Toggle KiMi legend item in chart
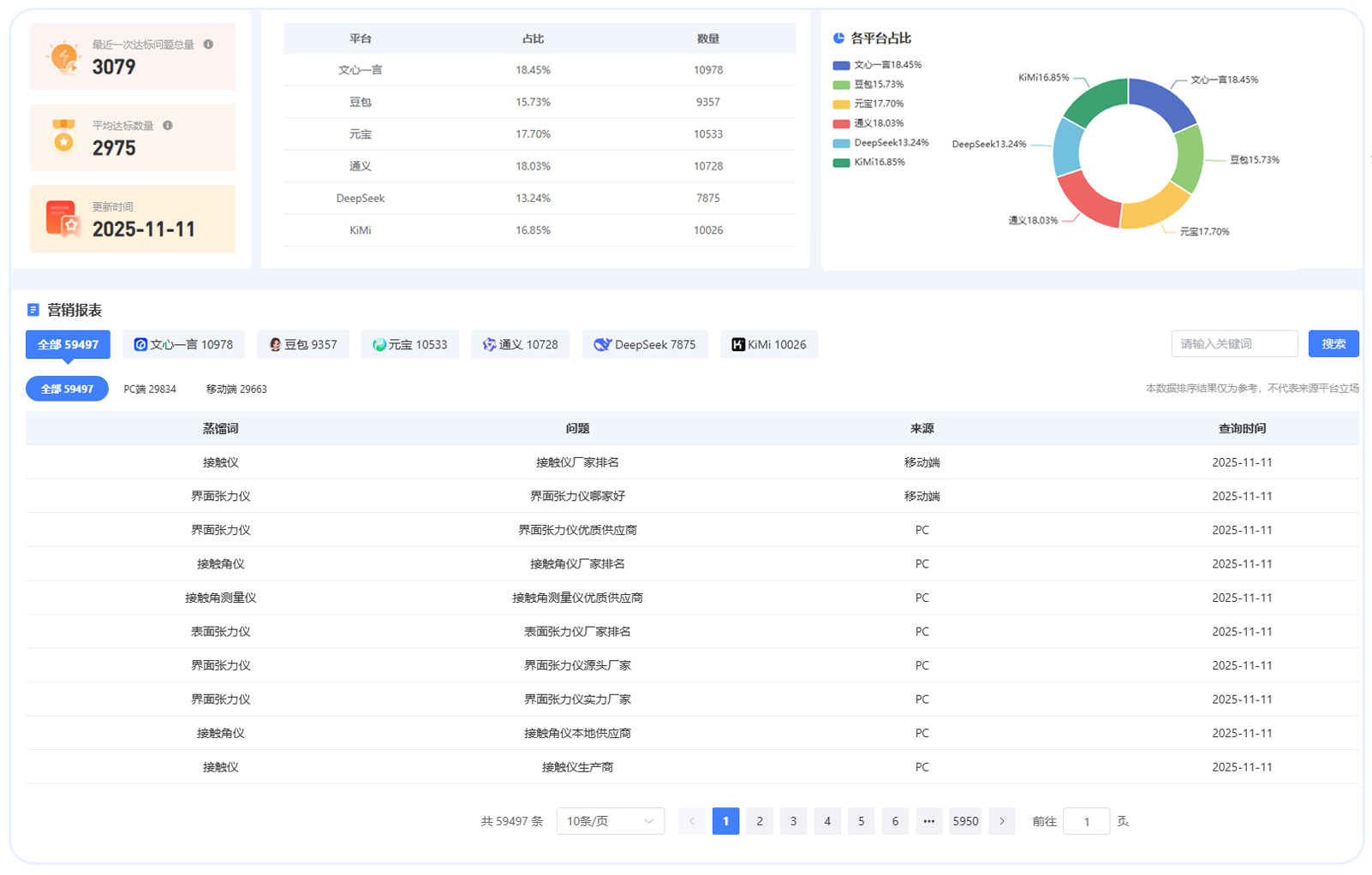Screen dimensions: 1372x875 click(x=869, y=163)
